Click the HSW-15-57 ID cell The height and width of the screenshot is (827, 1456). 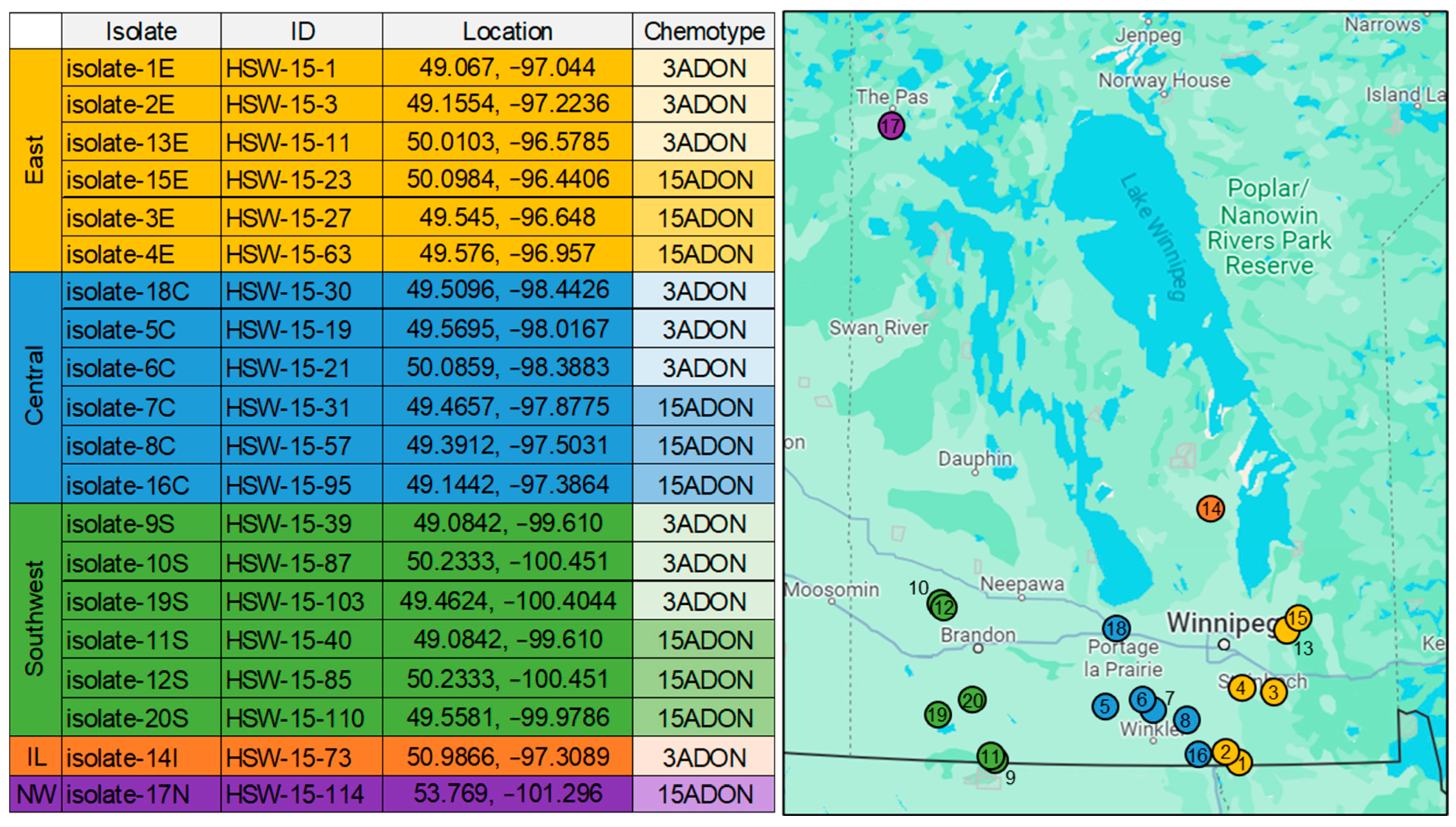[302, 445]
